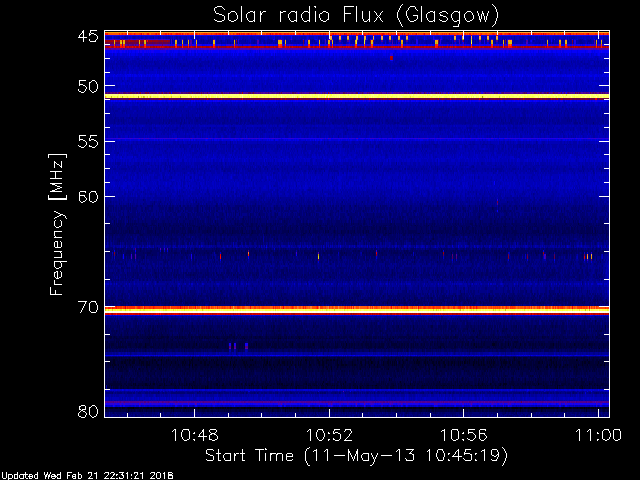Click the 11:00 time tick label

coord(598,435)
